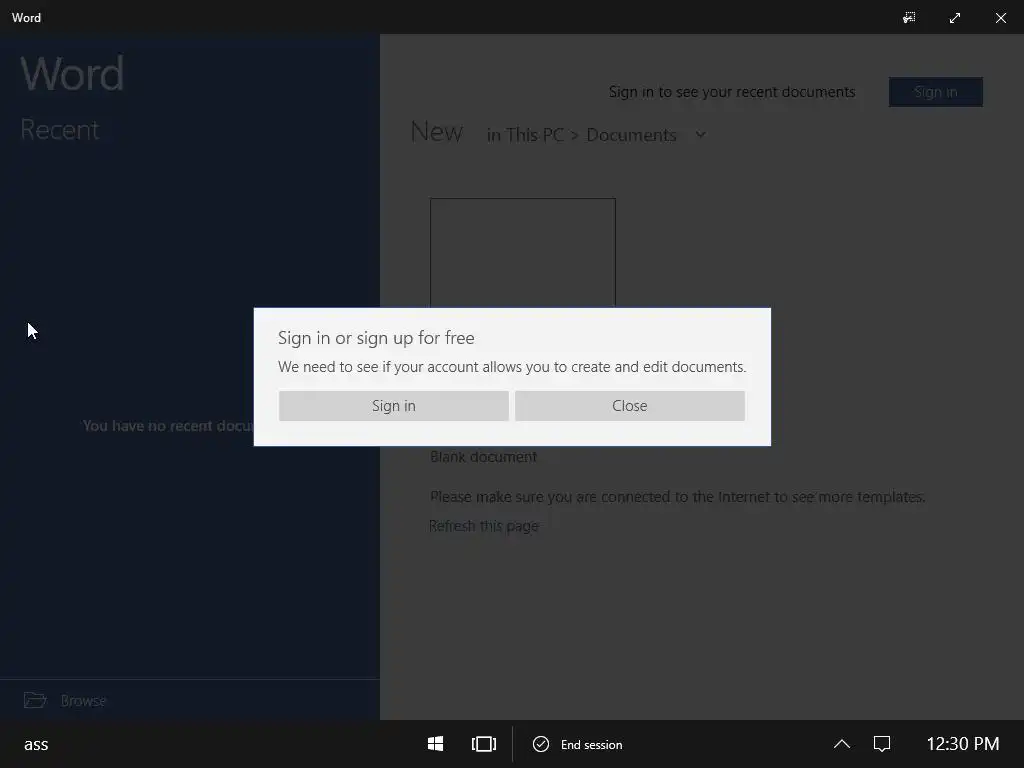The height and width of the screenshot is (768, 1024).
Task: Click the Browse label
Action: click(x=83, y=701)
